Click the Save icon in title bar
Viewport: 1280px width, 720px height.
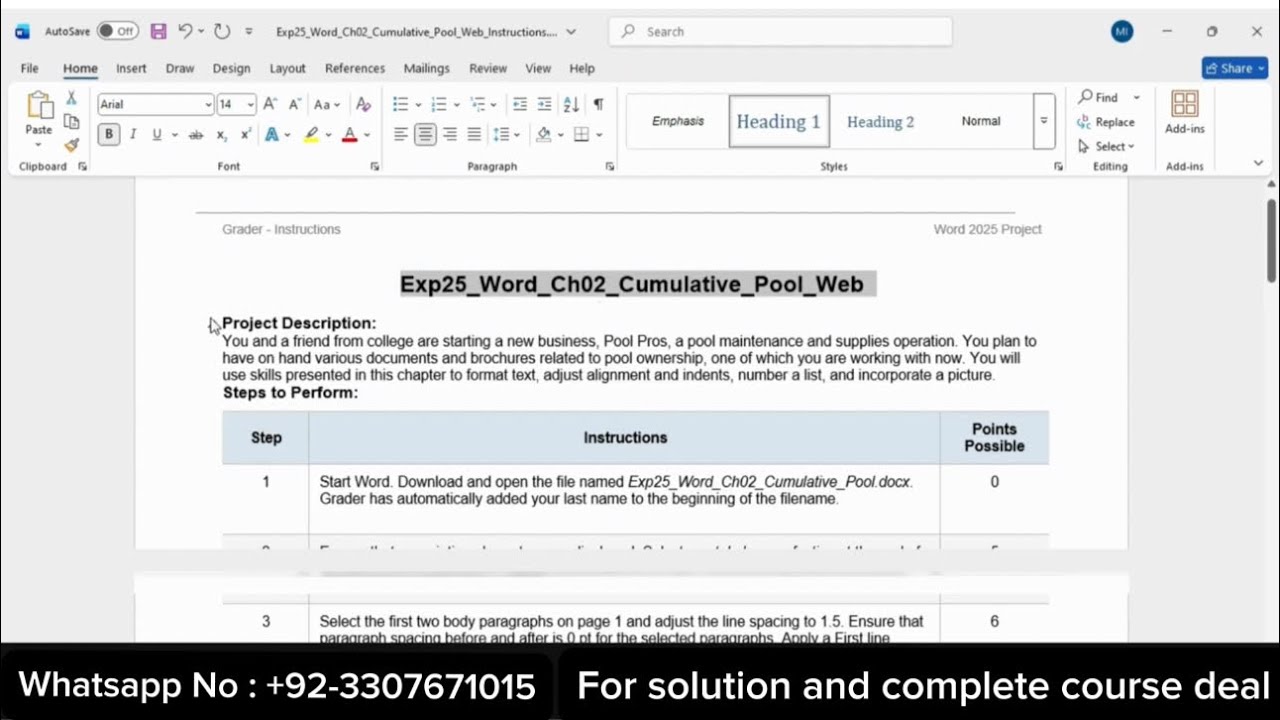(x=158, y=31)
